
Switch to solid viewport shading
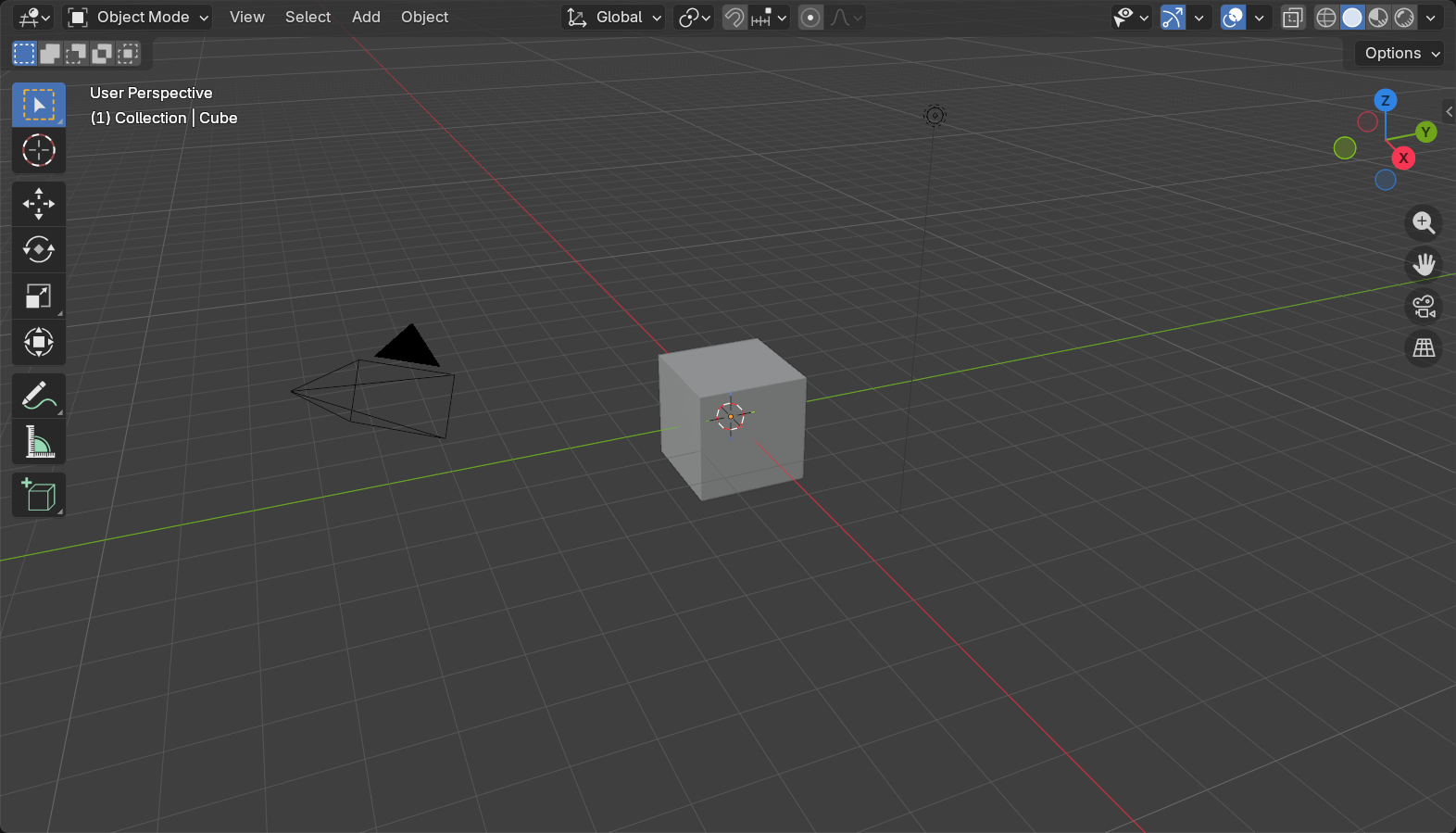coord(1352,17)
